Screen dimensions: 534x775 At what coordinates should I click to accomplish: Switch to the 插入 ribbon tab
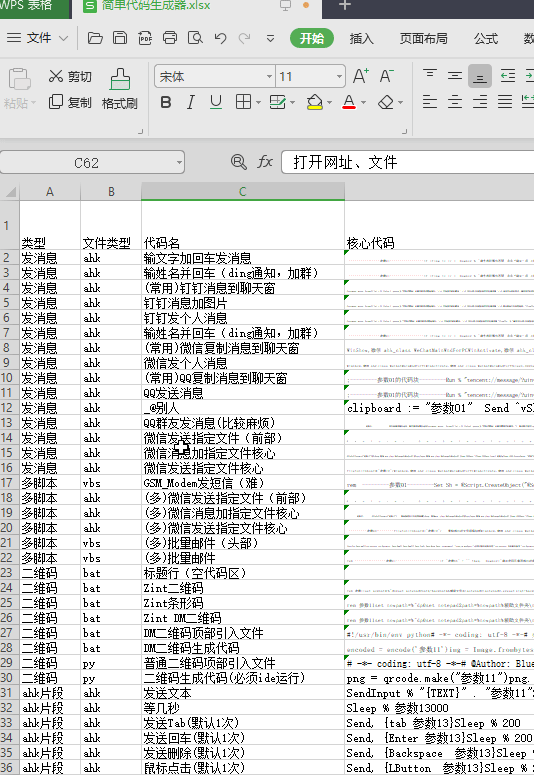click(x=361, y=39)
